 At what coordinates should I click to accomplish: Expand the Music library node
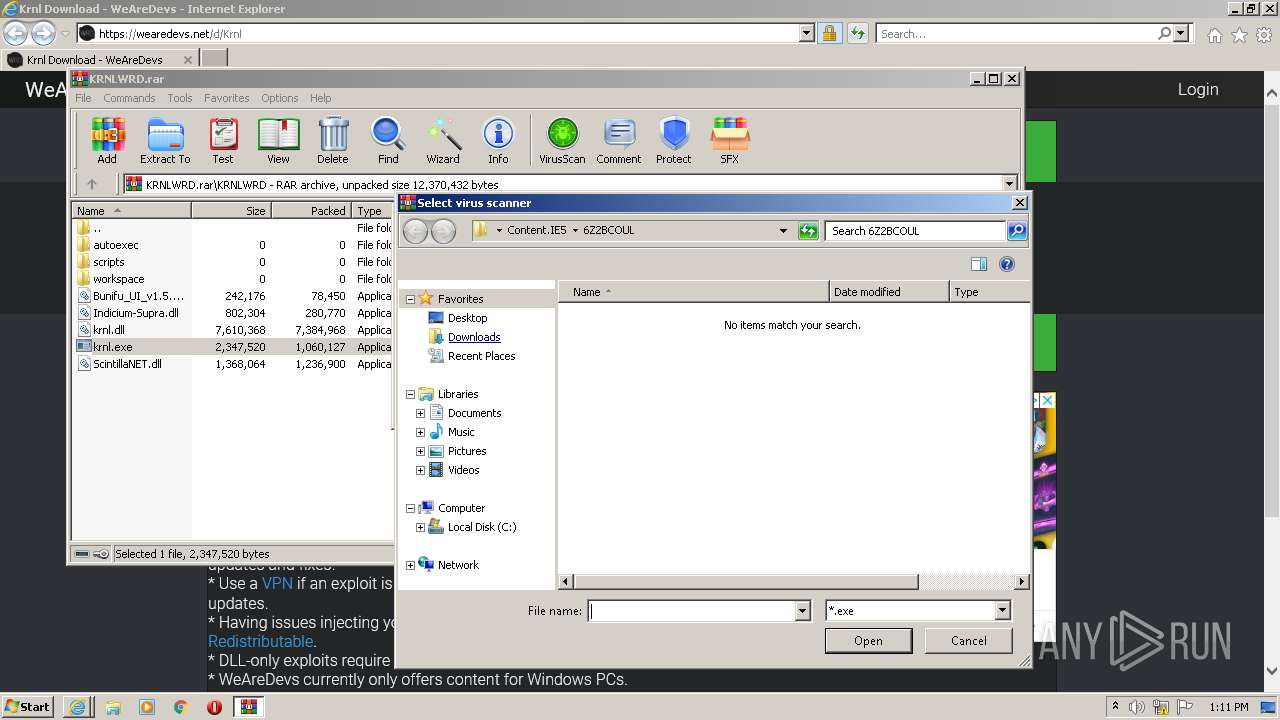tap(421, 432)
